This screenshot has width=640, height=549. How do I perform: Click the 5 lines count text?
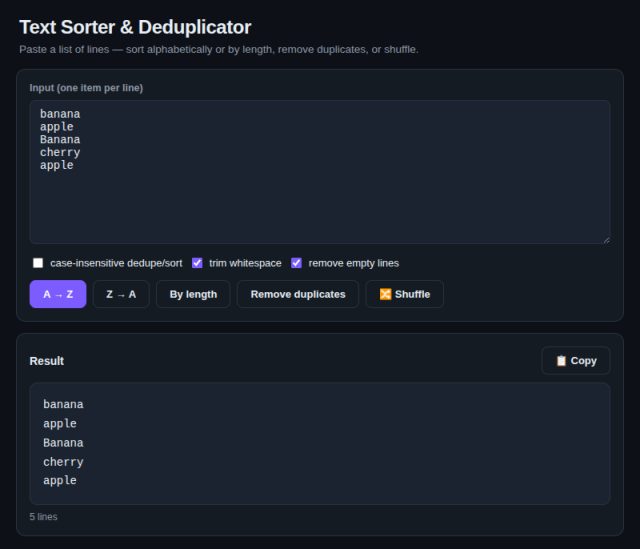click(43, 516)
